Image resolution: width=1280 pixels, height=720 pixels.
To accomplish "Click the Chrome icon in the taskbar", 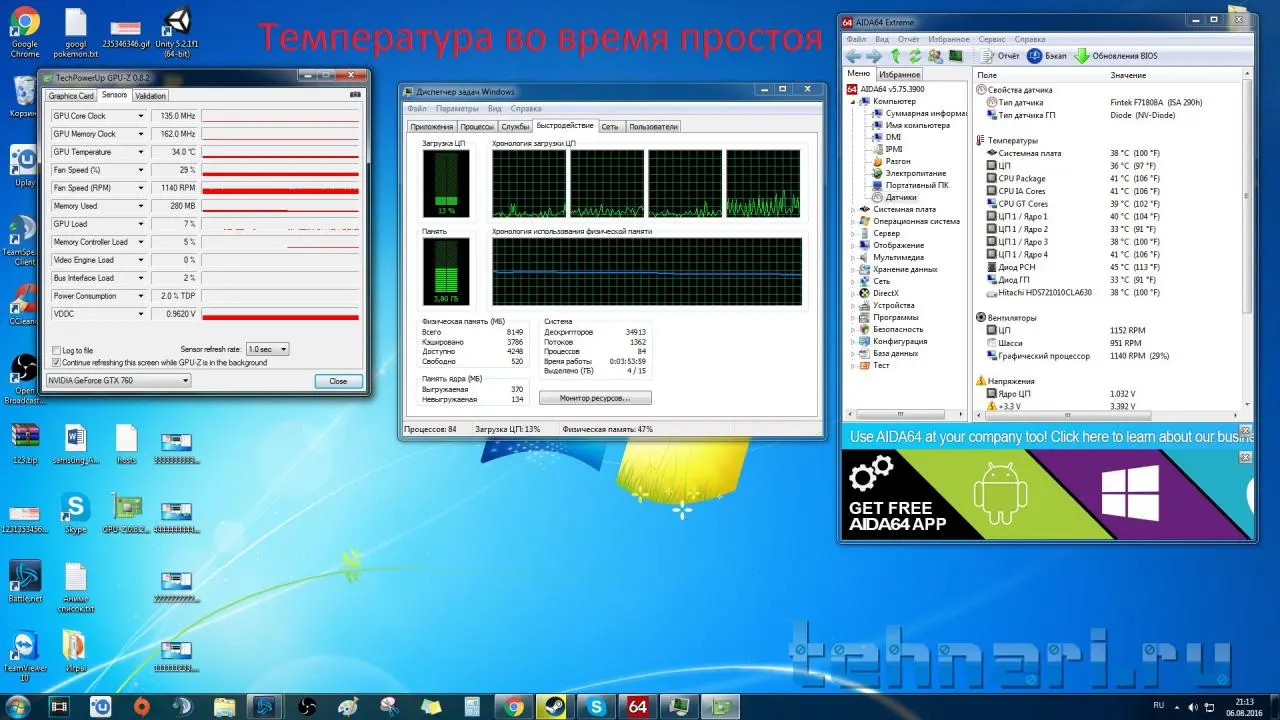I will coord(514,707).
